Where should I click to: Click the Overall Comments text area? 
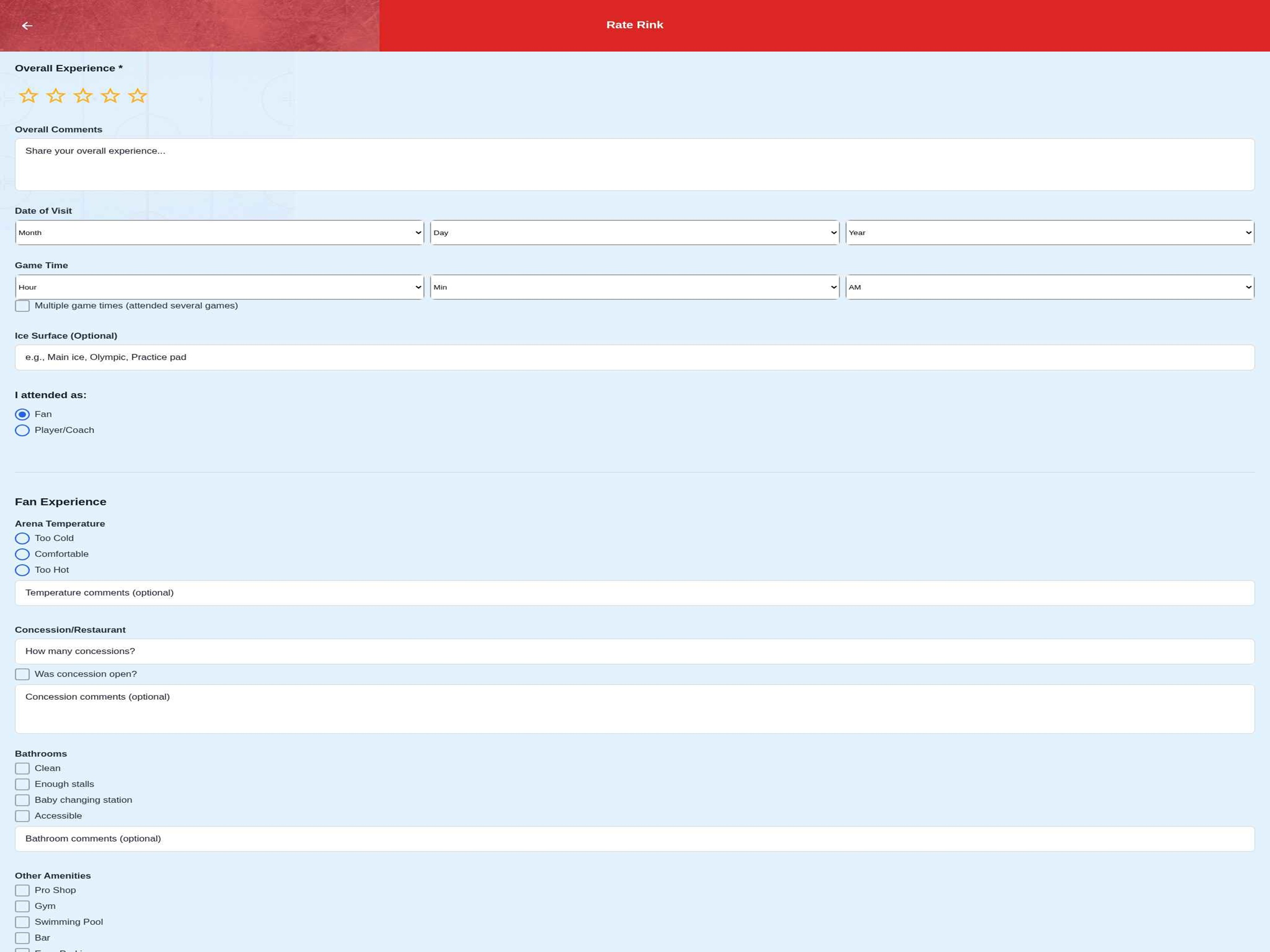coord(635,165)
